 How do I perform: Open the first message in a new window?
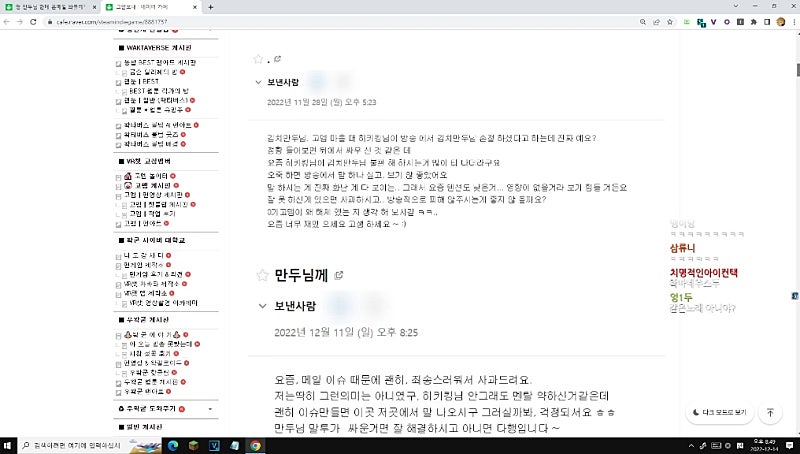point(278,59)
